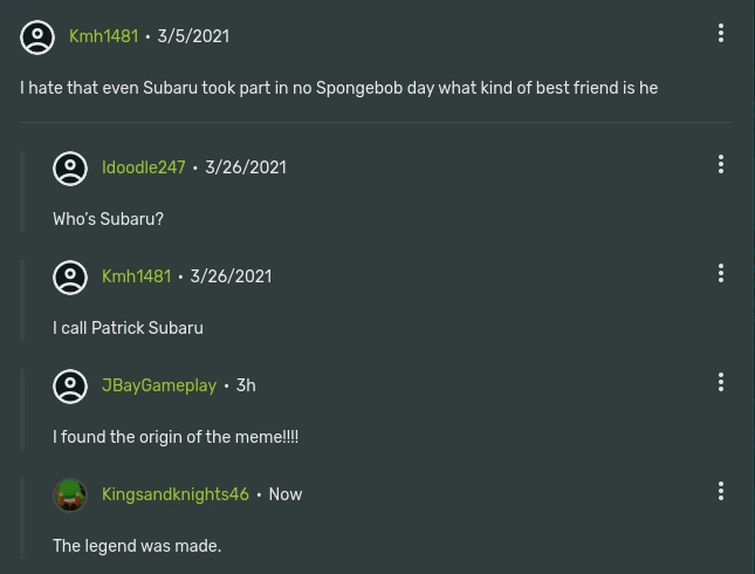Open three-dot menu on Kingsandknights46's reply
The width and height of the screenshot is (755, 574).
pyautogui.click(x=720, y=491)
